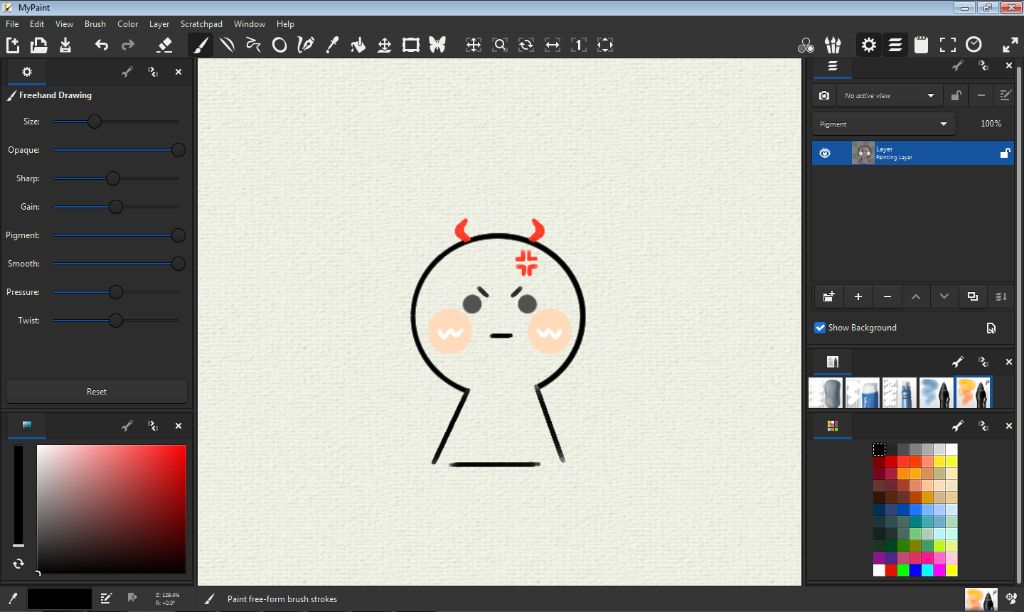Viewport: 1024px width, 612px height.
Task: Select the Flood Fill bucket tool
Action: (358, 45)
